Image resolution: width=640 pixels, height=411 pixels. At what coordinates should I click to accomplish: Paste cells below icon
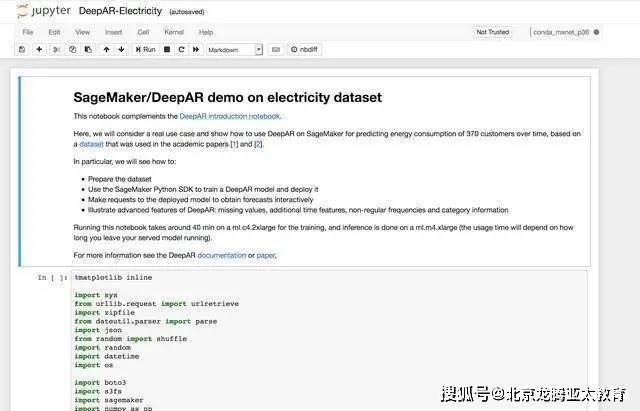coord(88,49)
